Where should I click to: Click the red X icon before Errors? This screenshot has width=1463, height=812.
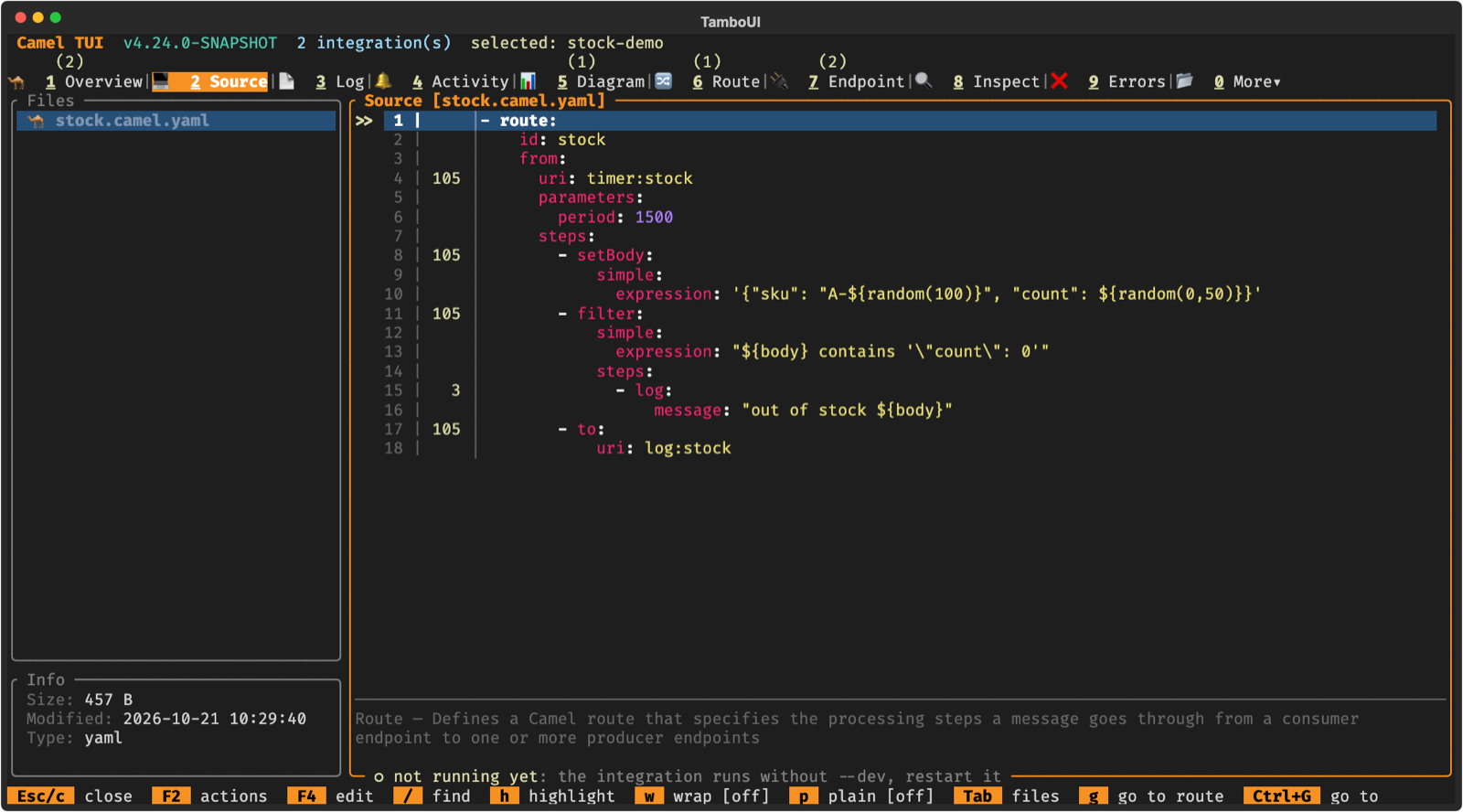click(x=1059, y=81)
